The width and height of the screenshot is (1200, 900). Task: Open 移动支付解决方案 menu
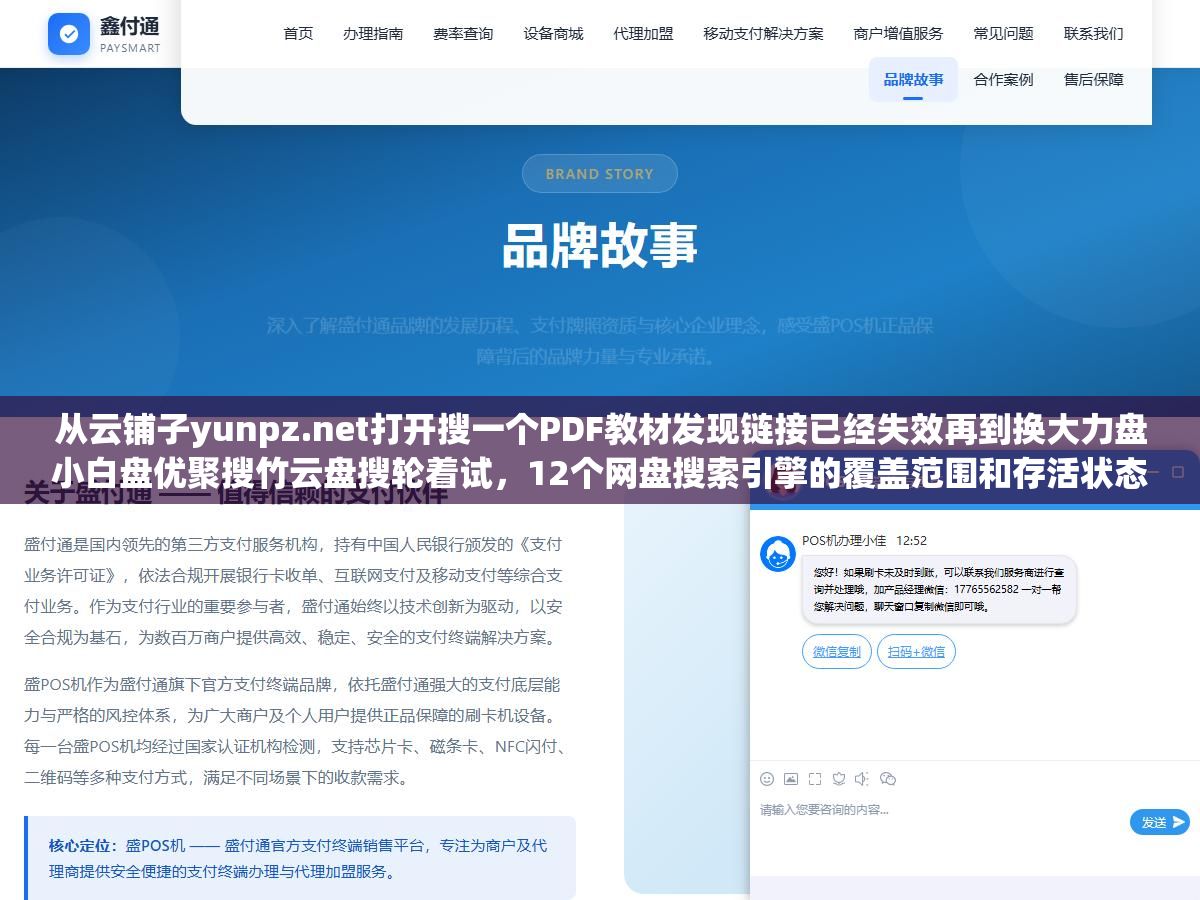coord(763,33)
